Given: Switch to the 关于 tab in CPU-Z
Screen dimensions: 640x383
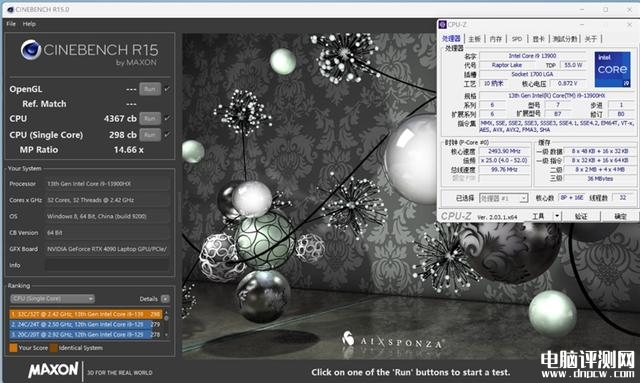Looking at the screenshot, I should [x=591, y=39].
